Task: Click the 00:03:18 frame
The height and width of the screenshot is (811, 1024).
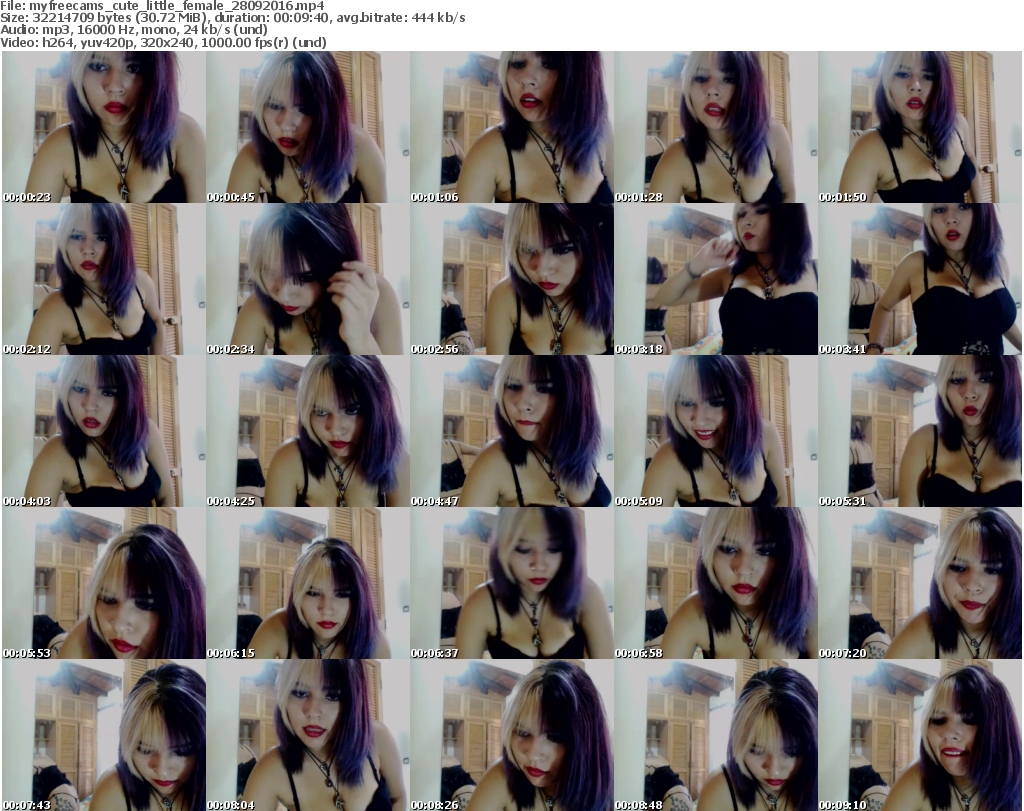Action: point(716,279)
